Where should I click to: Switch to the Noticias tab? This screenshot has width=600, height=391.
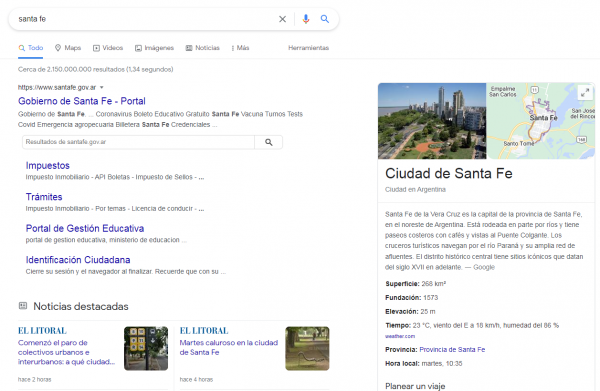pyautogui.click(x=202, y=48)
